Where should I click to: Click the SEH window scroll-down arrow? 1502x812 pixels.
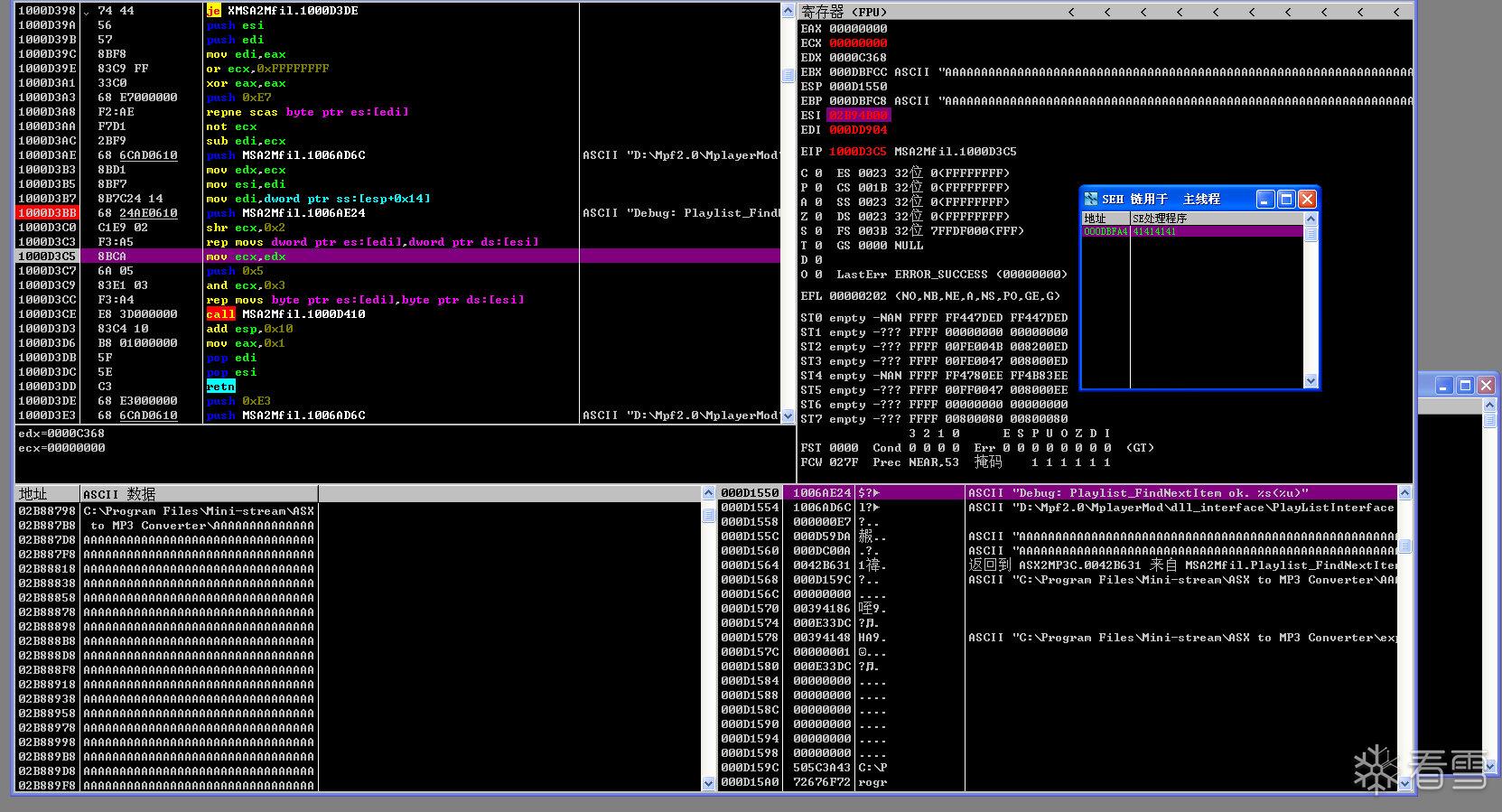(x=1311, y=381)
